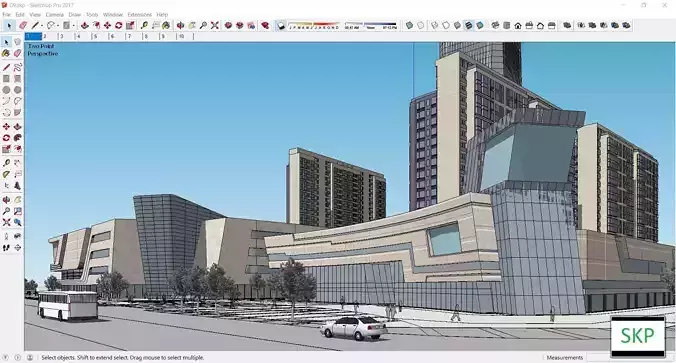Screen dimensions: 676x363
Task: Select the Union solid tool
Action: pos(592,25)
